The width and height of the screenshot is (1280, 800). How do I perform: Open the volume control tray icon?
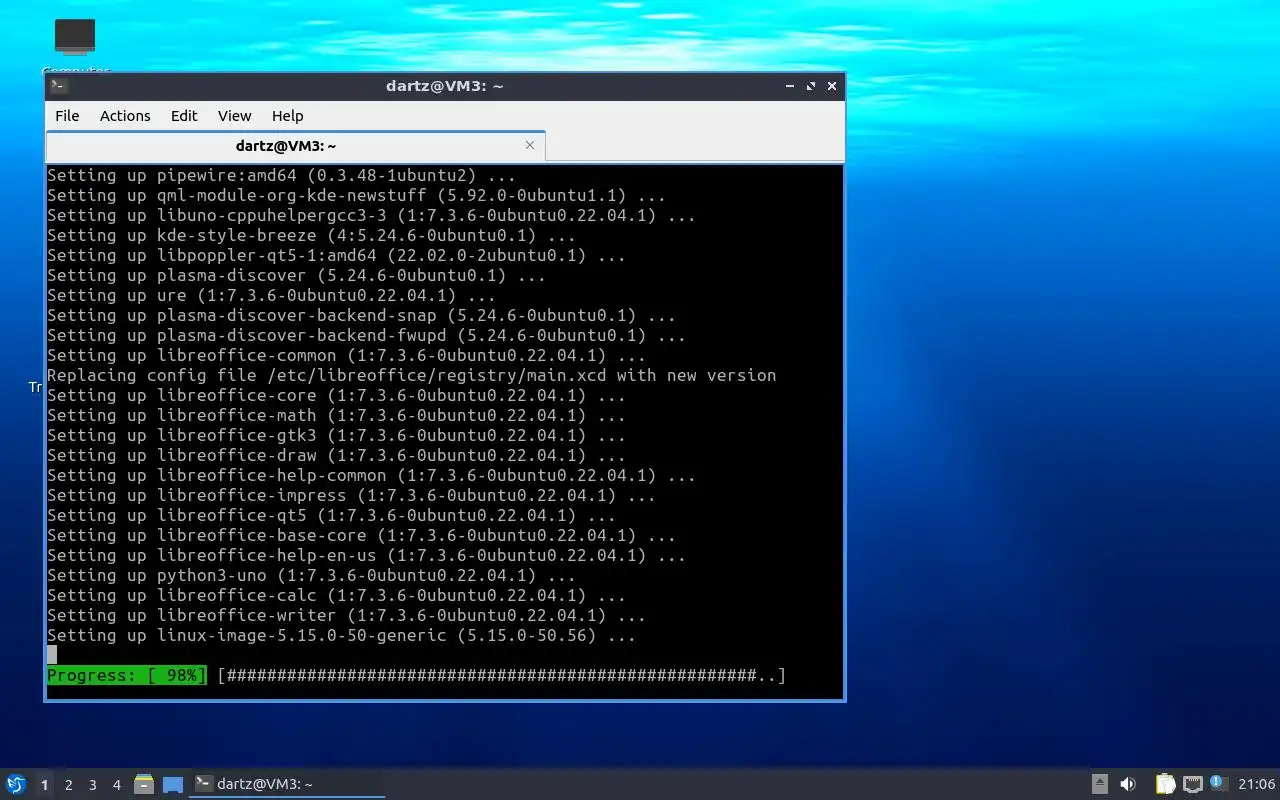(1128, 784)
